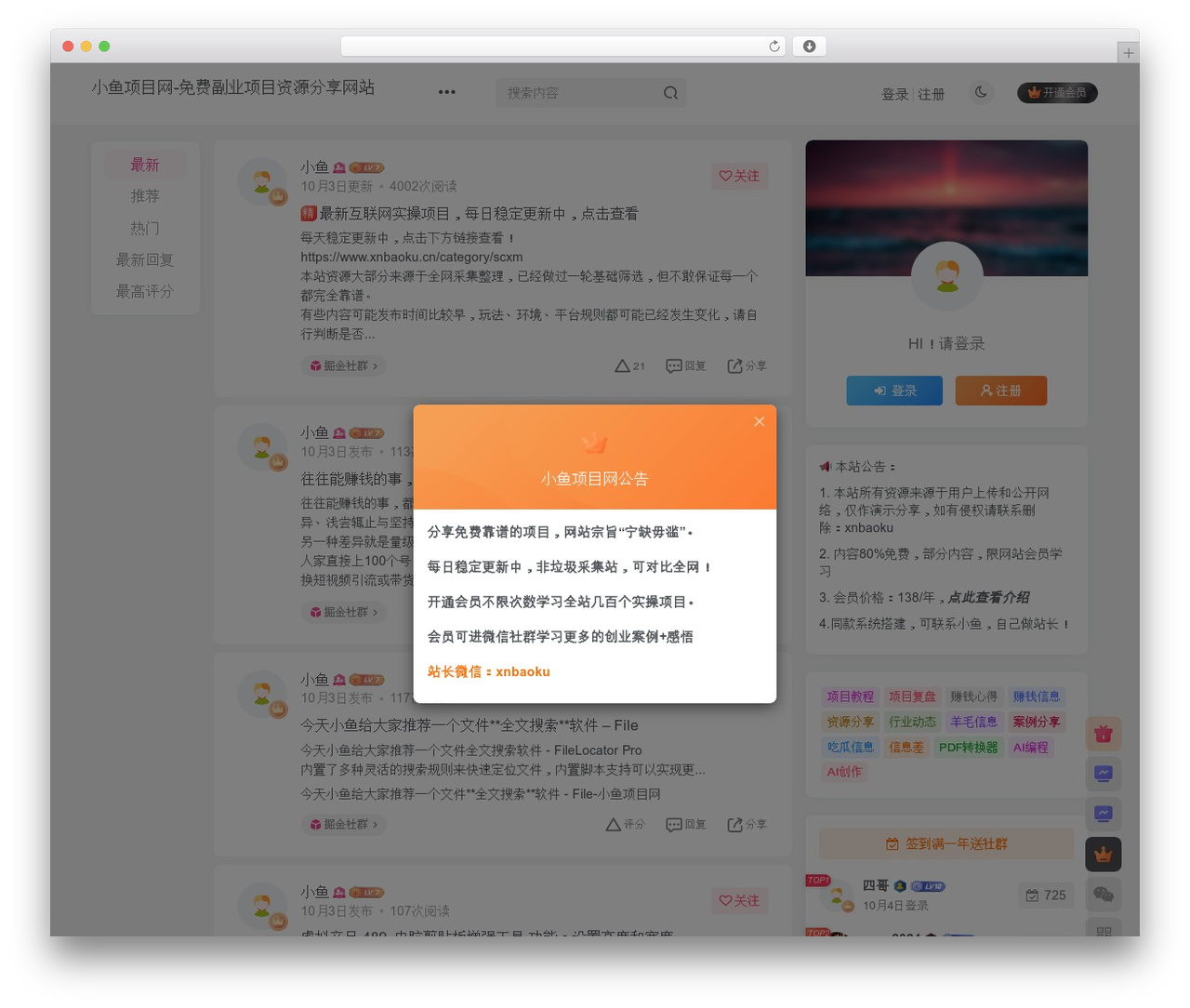
Task: Switch to the 最新回复 tab
Action: (145, 259)
